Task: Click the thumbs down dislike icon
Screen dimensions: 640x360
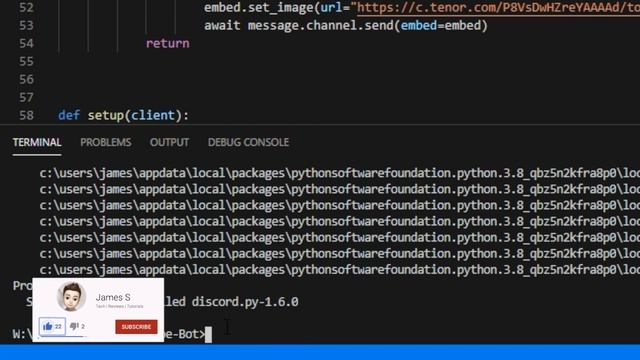Action: click(x=74, y=326)
